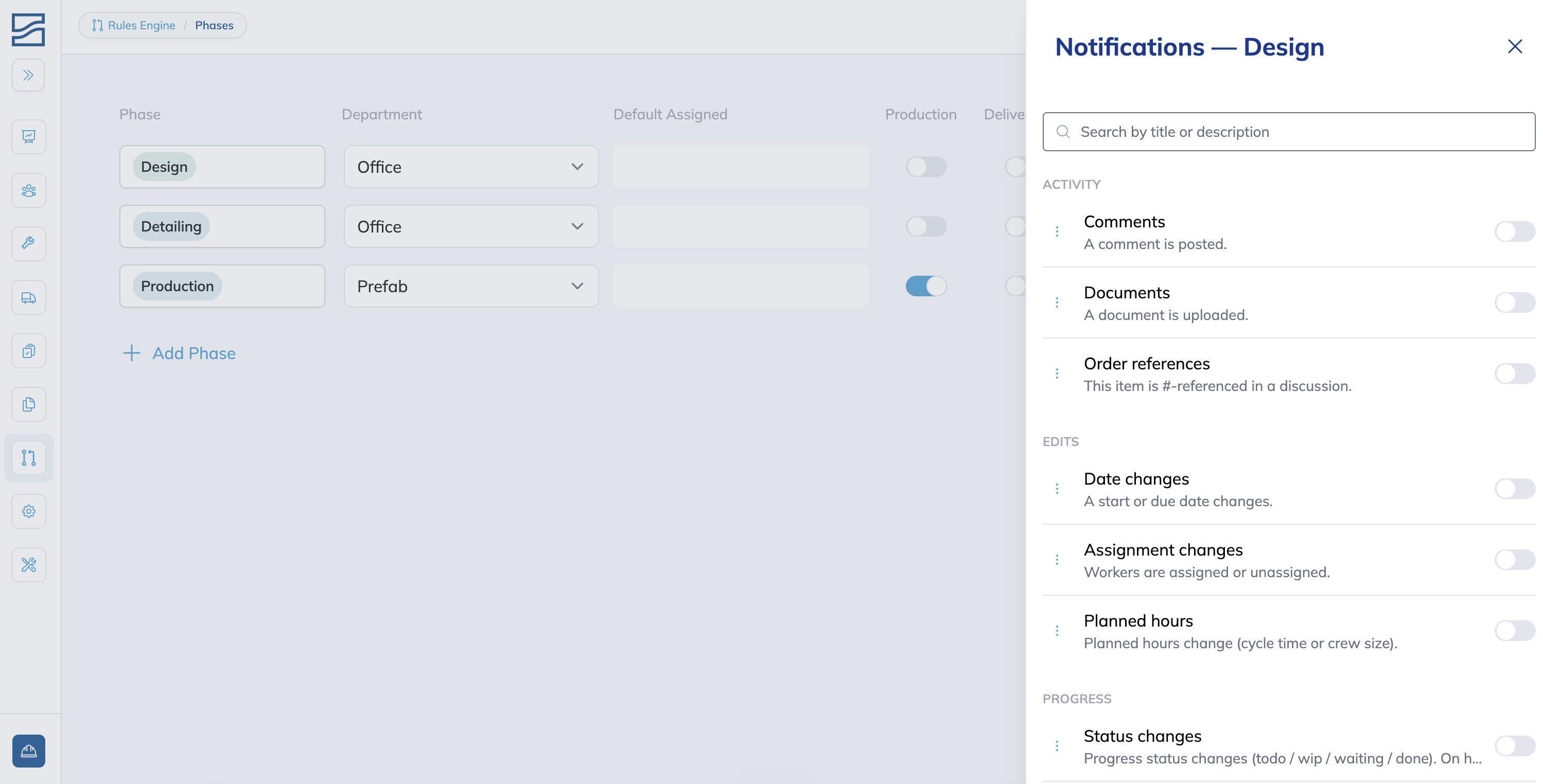Open the Department dropdown for Detailing phase

click(471, 227)
